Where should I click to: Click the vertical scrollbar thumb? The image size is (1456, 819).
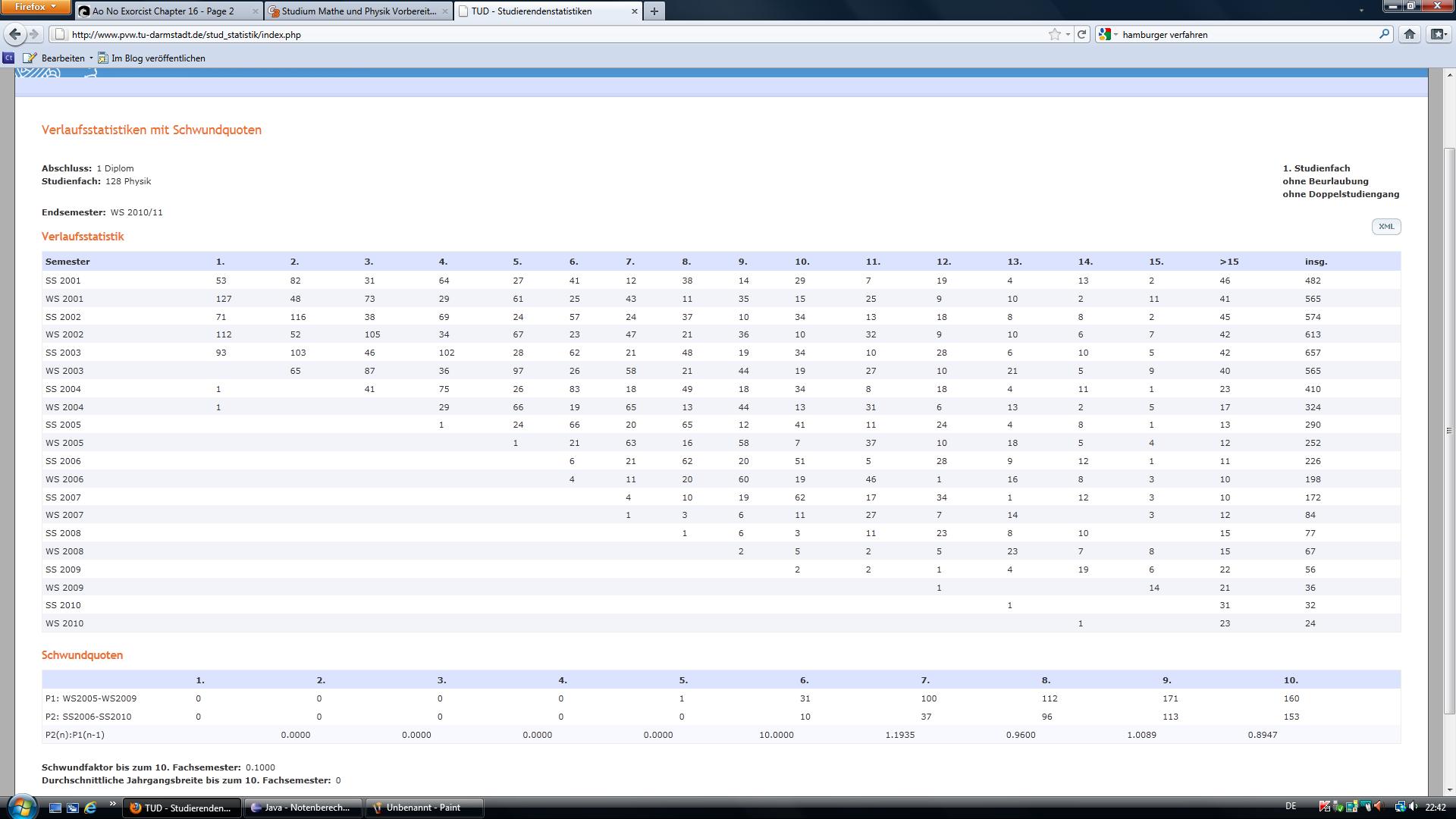[1450, 431]
